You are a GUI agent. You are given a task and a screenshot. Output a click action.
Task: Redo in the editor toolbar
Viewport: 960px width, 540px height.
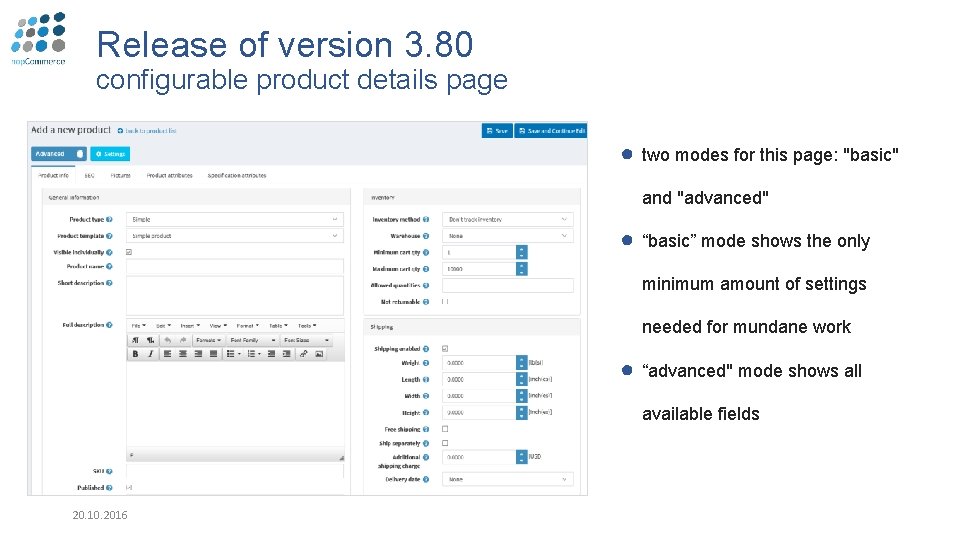point(182,340)
